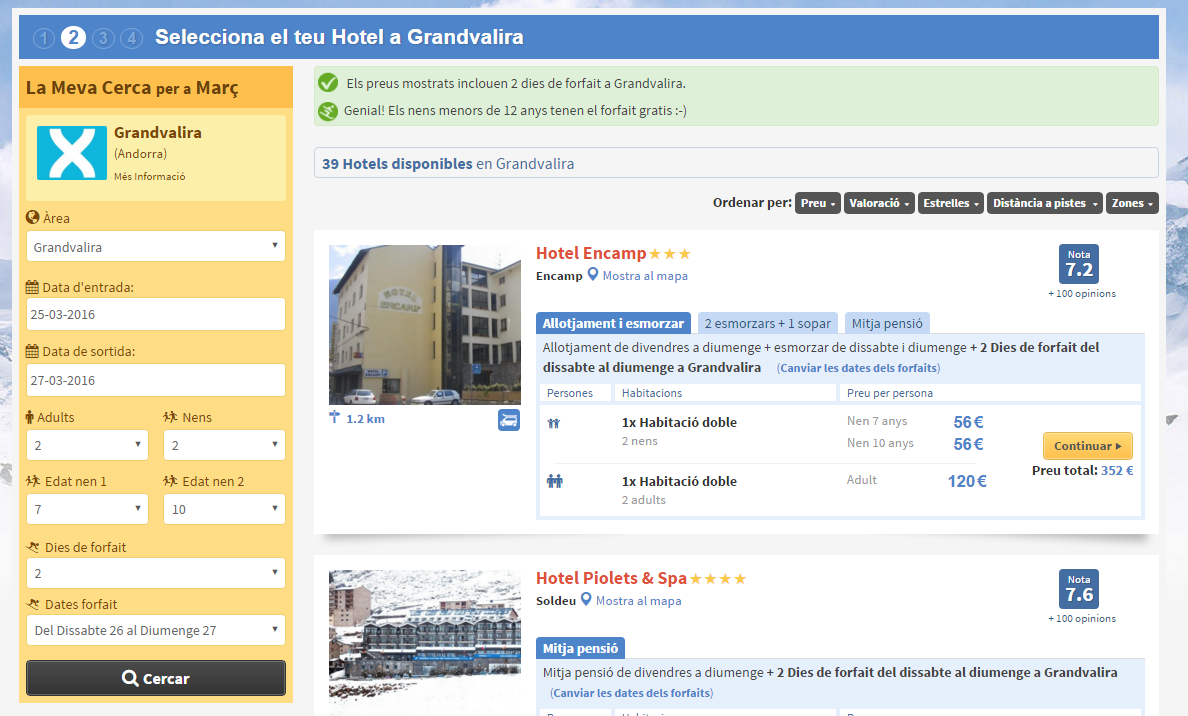Open the Nens number dropdown
This screenshot has height=716, width=1188.
(224, 445)
